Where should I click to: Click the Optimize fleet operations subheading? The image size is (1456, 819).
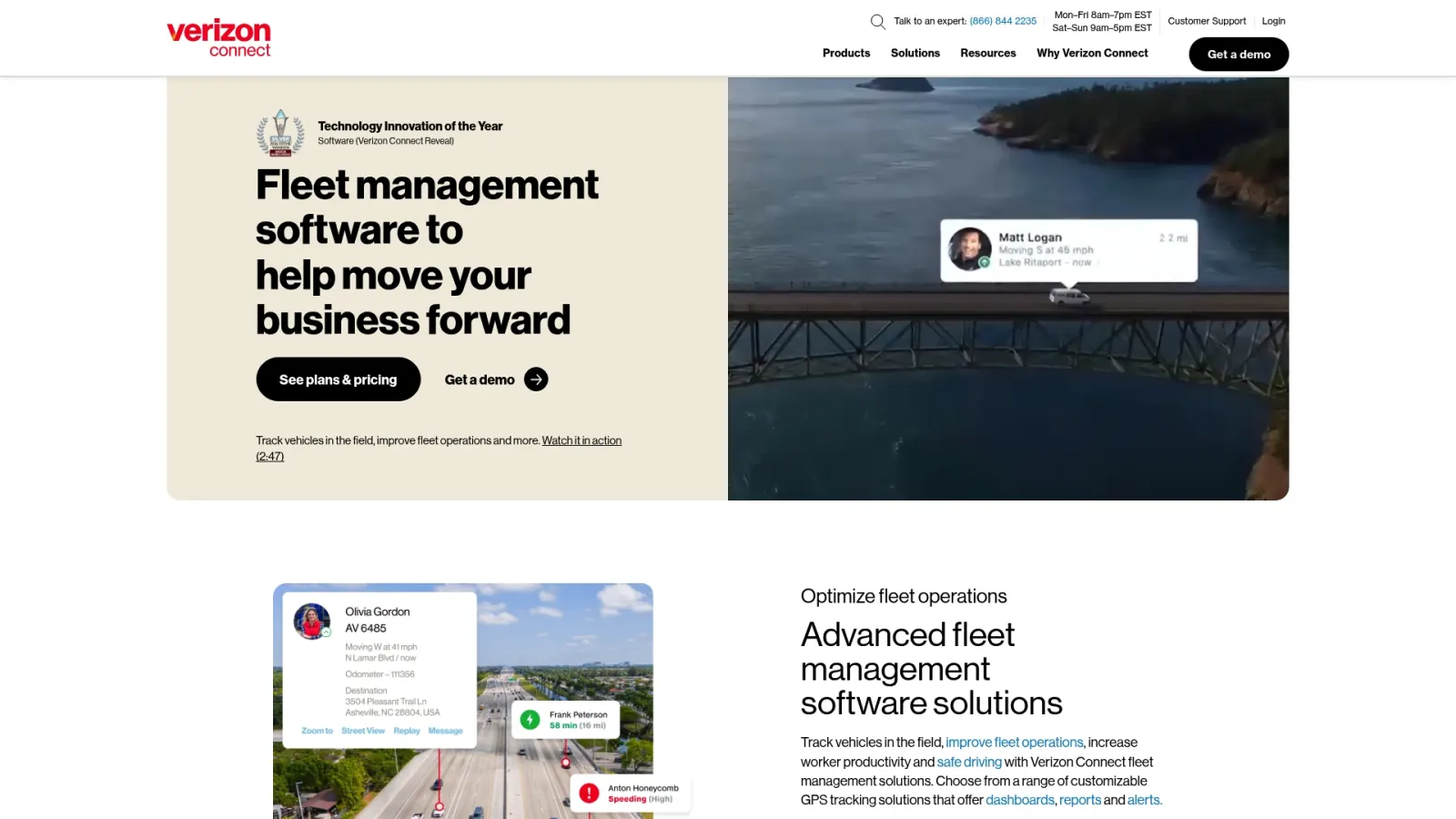[904, 596]
